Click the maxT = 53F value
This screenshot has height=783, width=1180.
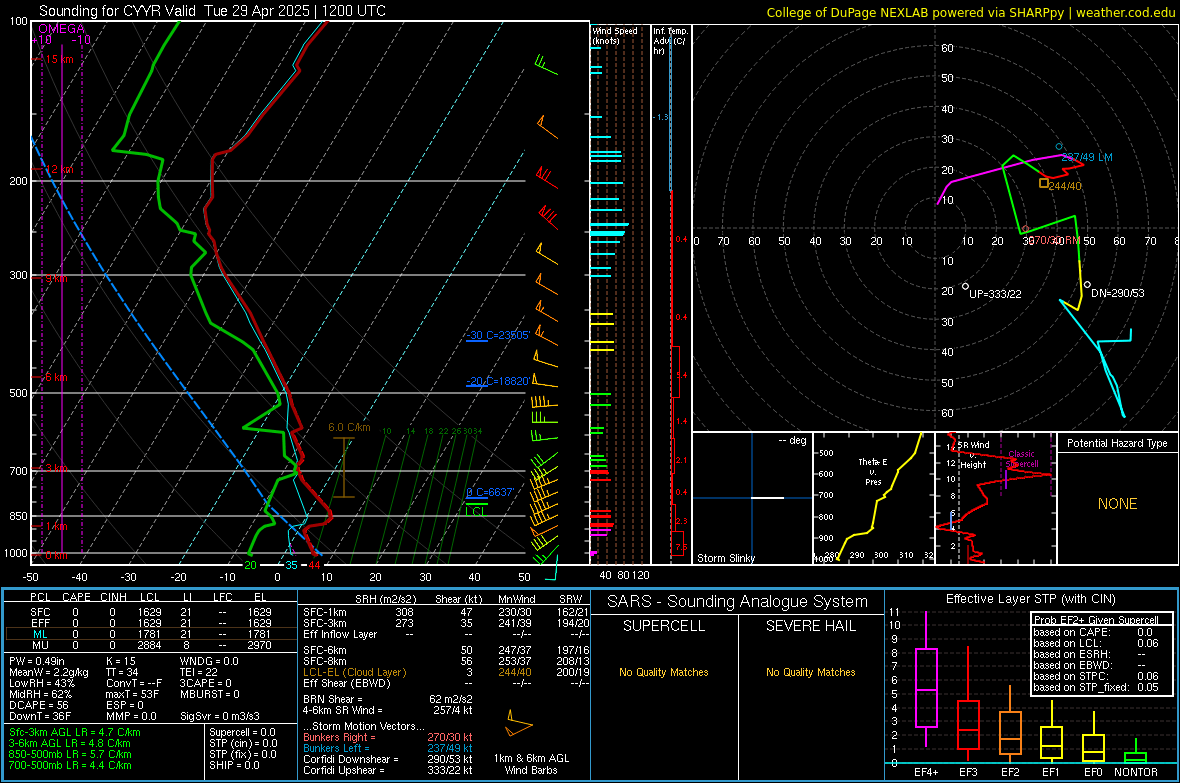(132, 694)
